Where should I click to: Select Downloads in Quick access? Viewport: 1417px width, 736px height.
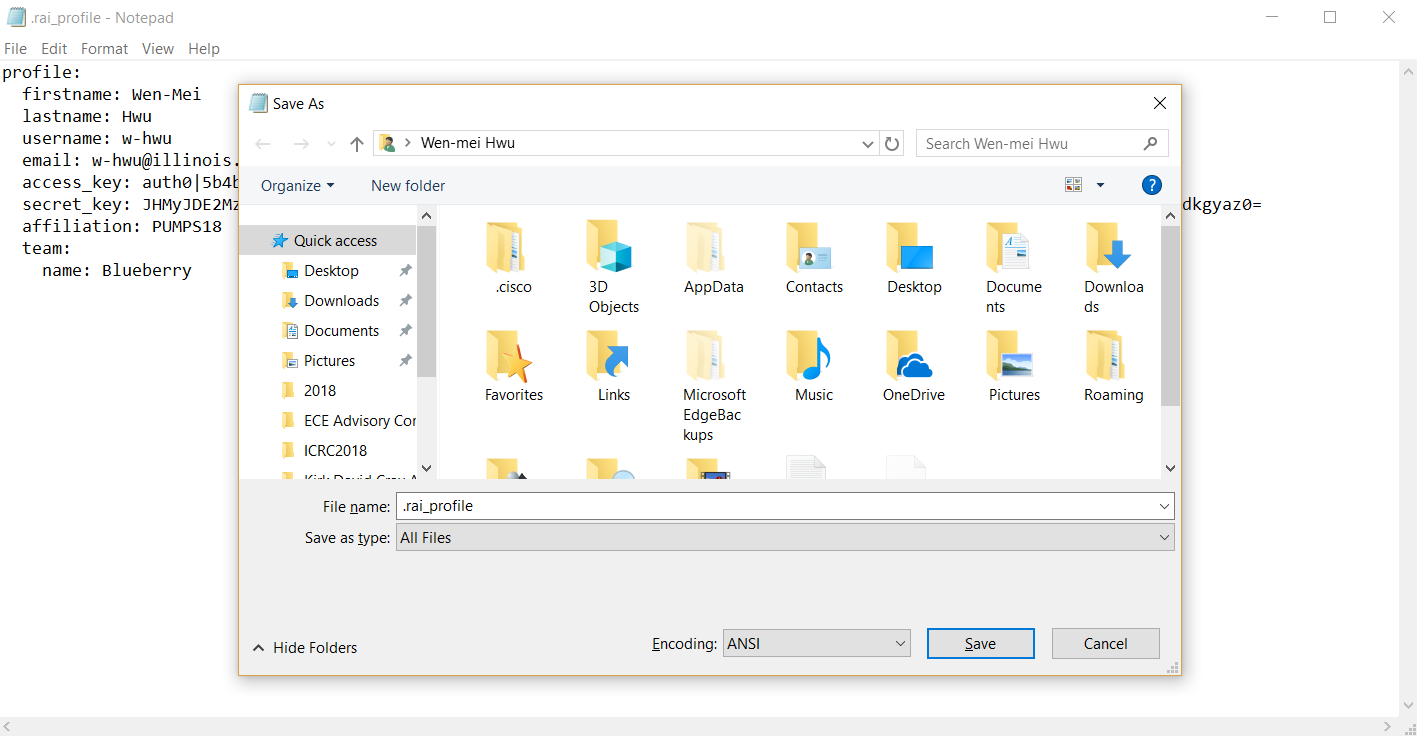coord(340,300)
